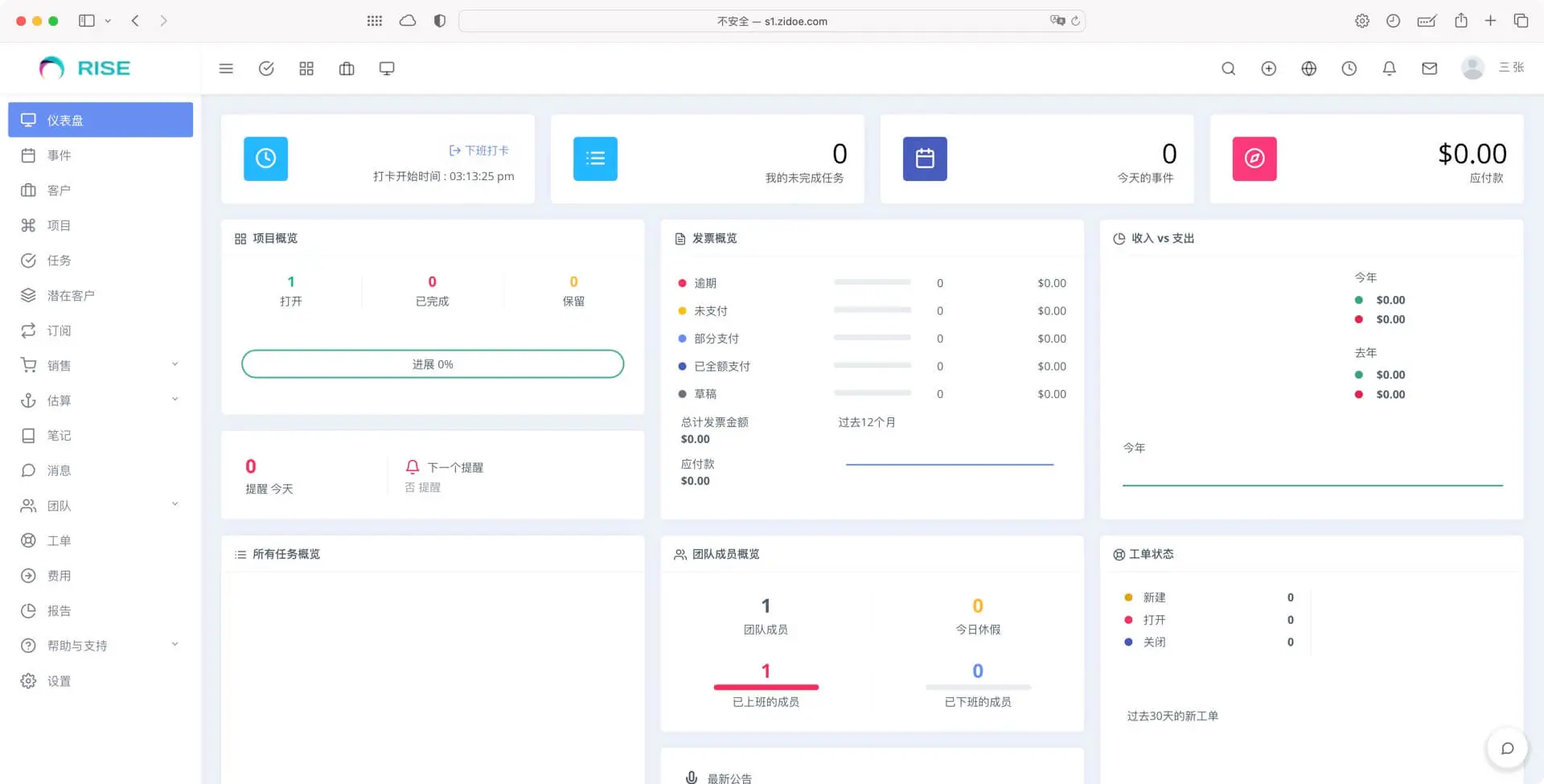This screenshot has width=1544, height=784.
Task: Click the 我的未完成任务 widget card
Action: click(x=707, y=159)
